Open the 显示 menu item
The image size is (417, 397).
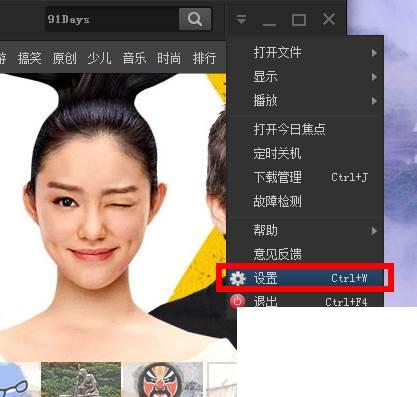click(x=305, y=77)
